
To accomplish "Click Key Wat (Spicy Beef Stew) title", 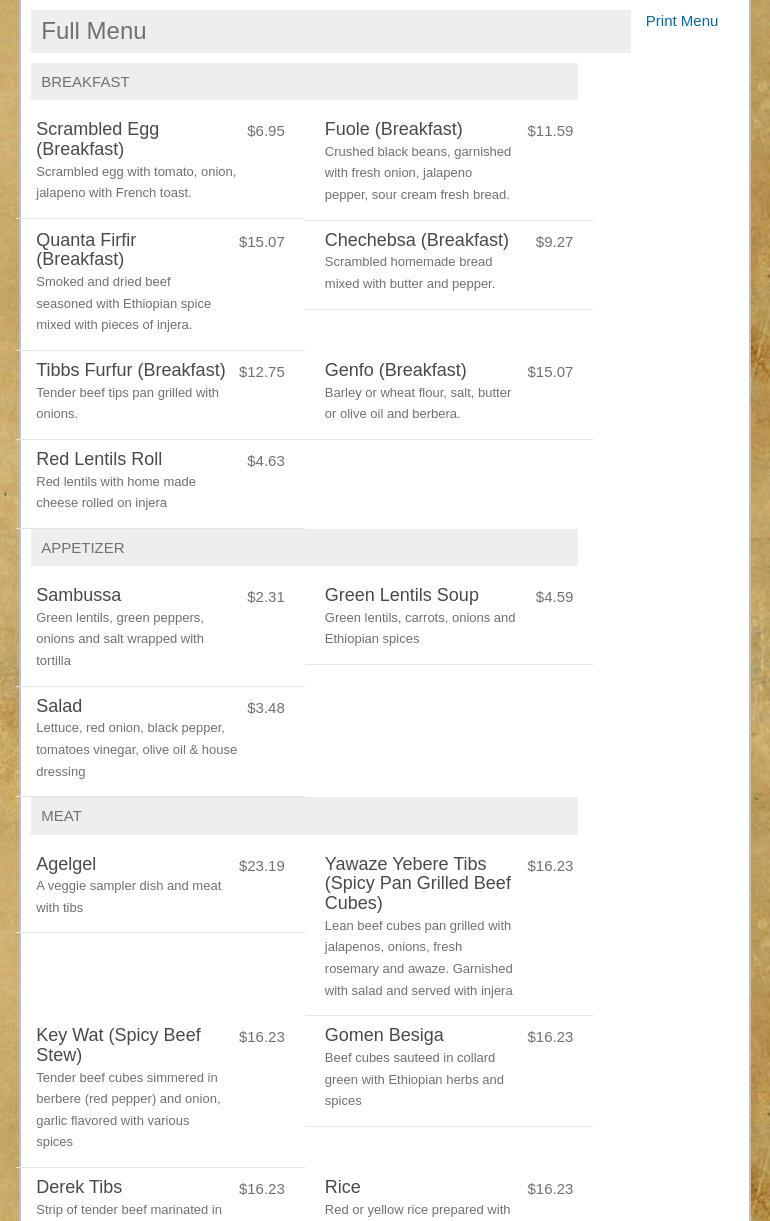I will pyautogui.click(x=118, y=1045).
